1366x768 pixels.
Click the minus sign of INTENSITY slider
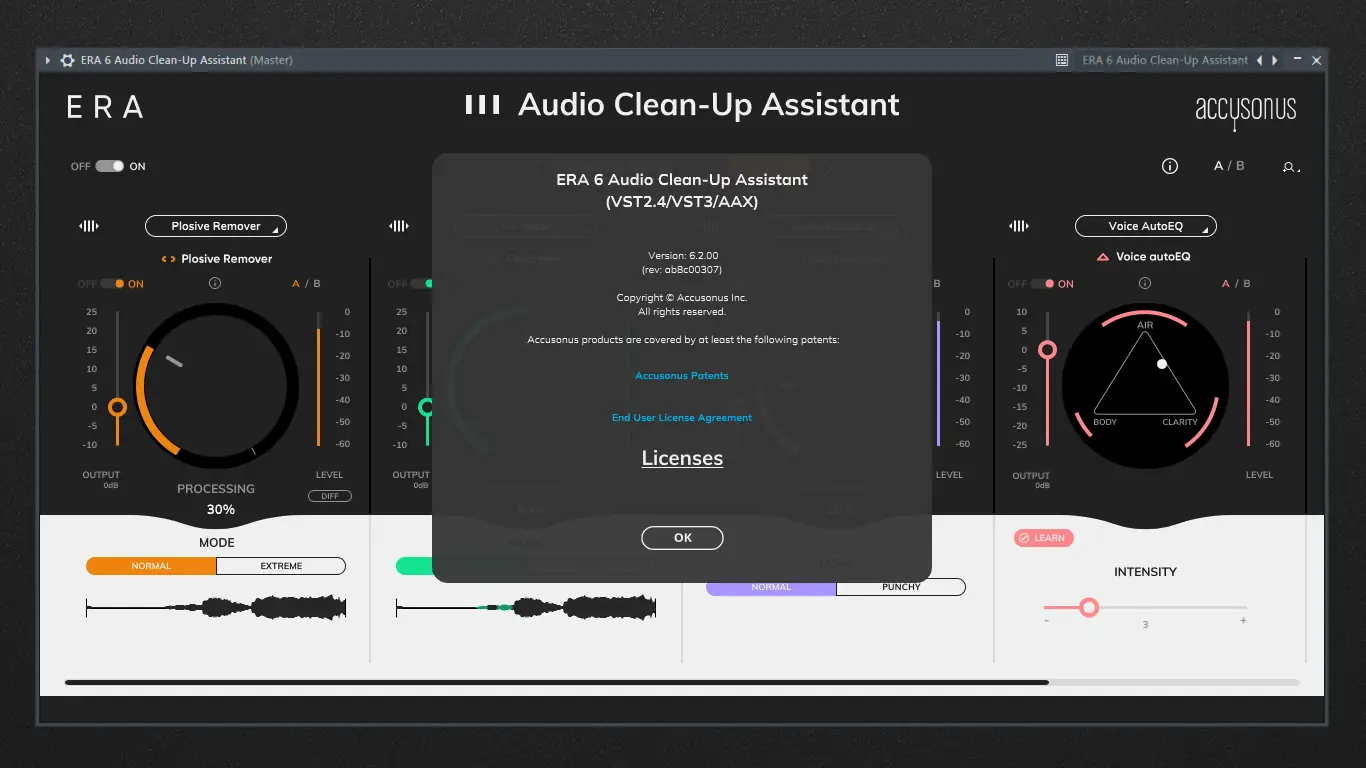tap(1047, 621)
